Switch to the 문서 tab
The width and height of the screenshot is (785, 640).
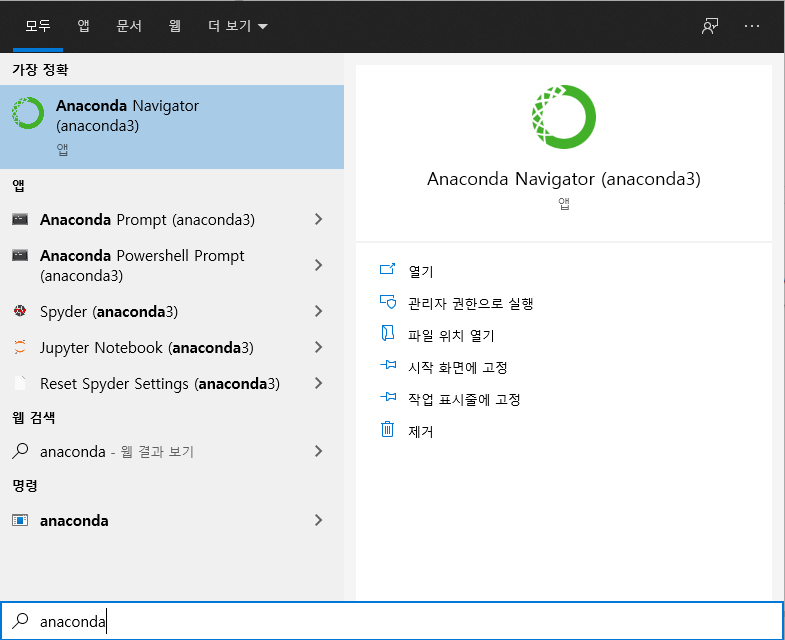pyautogui.click(x=129, y=26)
